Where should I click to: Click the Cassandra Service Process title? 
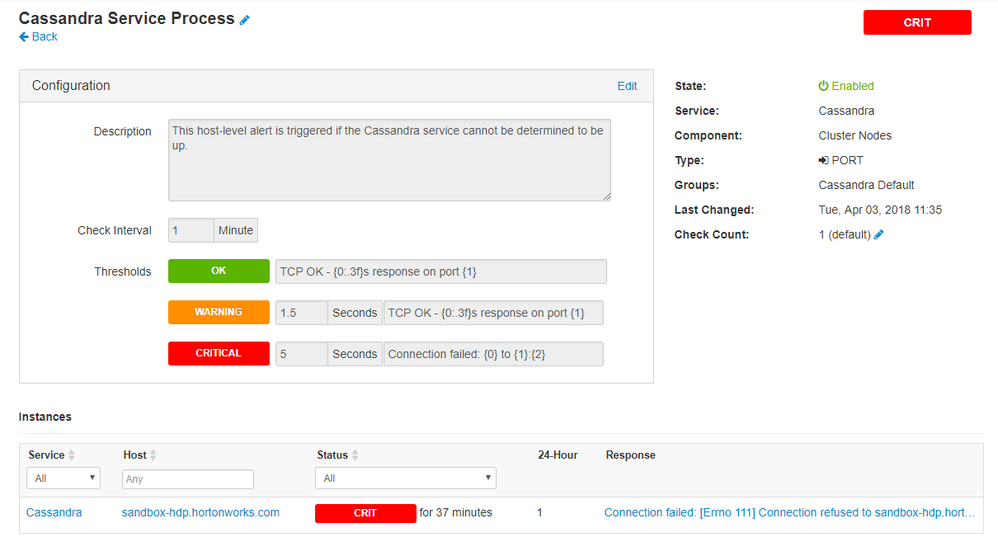coord(127,18)
